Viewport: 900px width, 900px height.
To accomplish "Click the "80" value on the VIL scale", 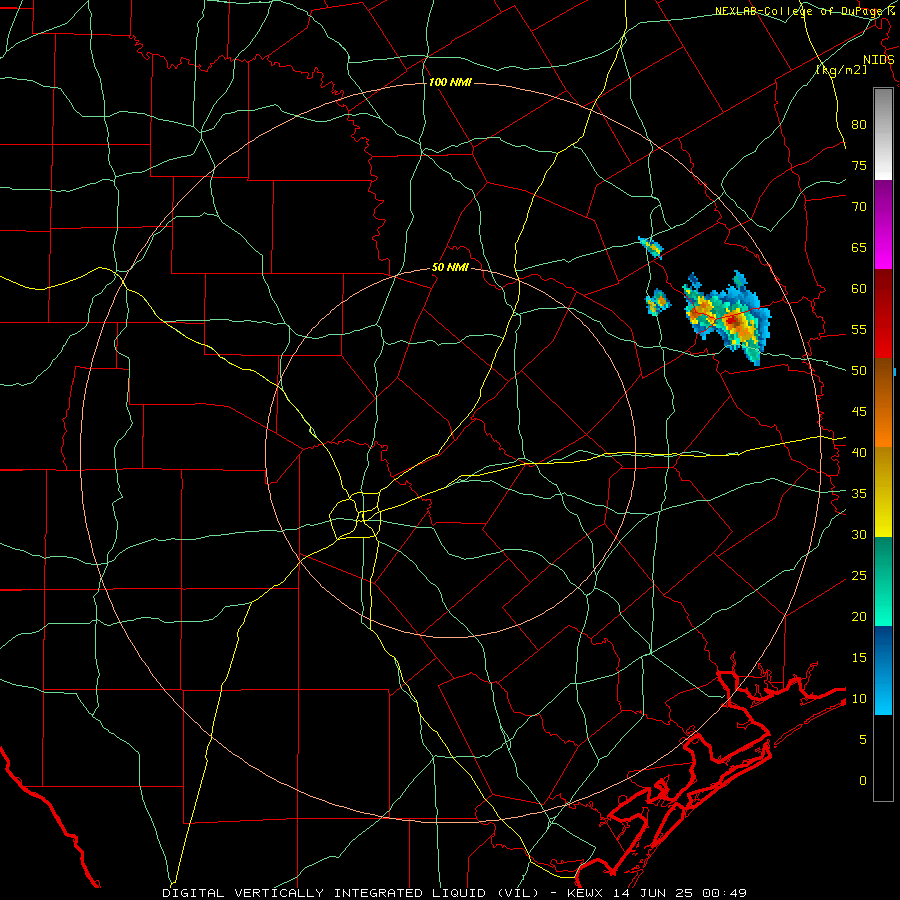I will (x=859, y=125).
